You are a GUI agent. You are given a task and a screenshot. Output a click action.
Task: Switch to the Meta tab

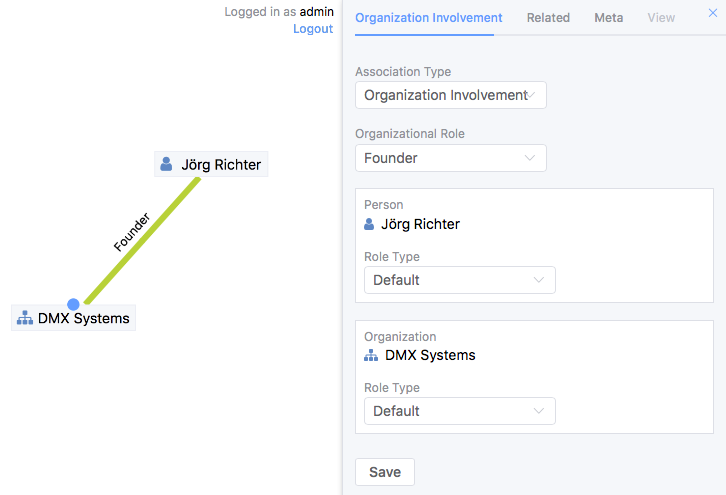point(608,18)
